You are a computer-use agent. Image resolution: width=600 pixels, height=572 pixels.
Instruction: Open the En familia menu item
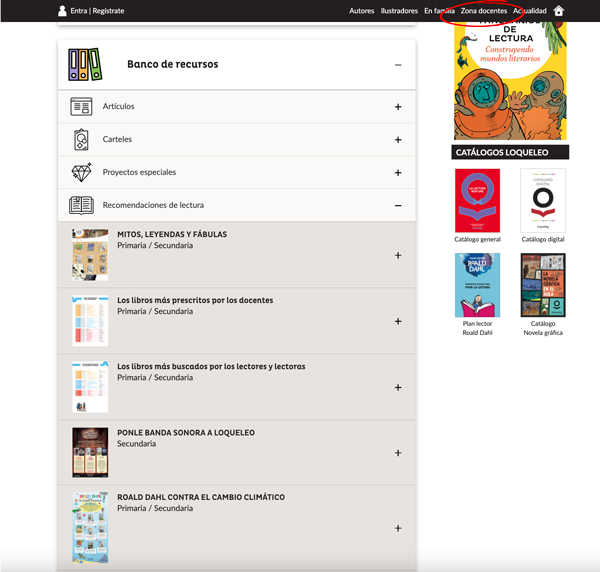439,11
